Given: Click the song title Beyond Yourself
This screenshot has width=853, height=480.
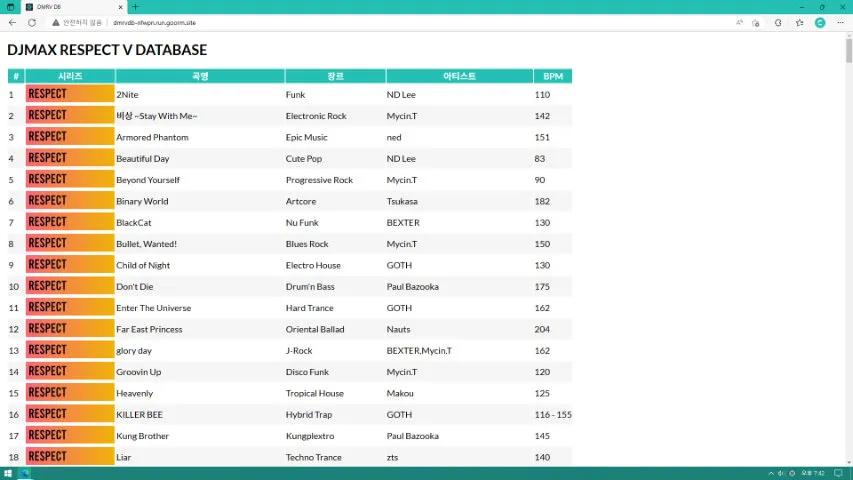Looking at the screenshot, I should click(x=148, y=180).
